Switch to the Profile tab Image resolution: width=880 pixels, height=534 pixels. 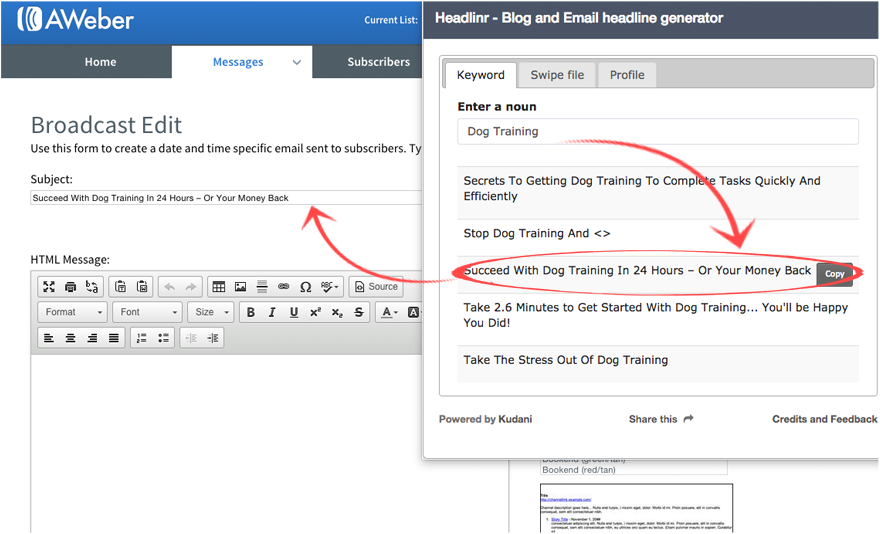pyautogui.click(x=627, y=75)
